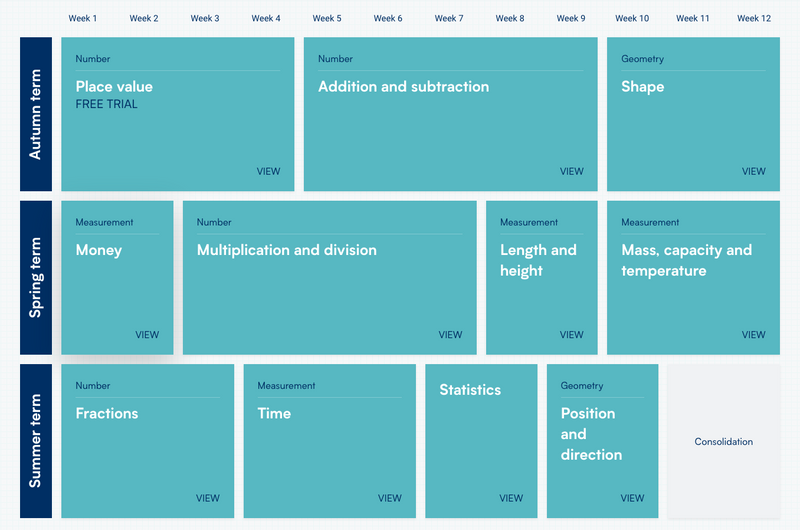Click the Week 12 column header
The image size is (800, 530).
(754, 18)
